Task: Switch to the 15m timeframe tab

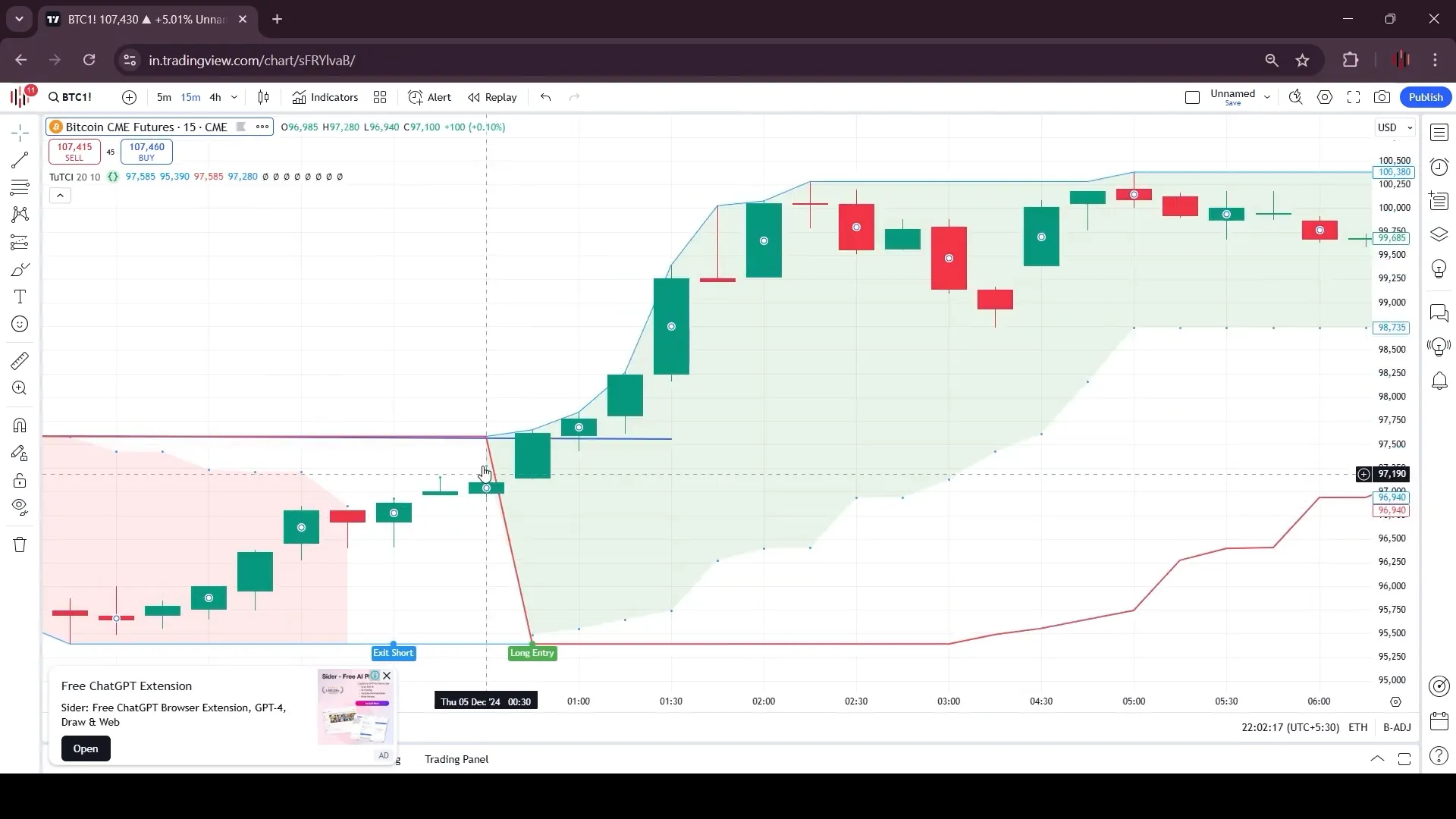Action: click(x=190, y=97)
